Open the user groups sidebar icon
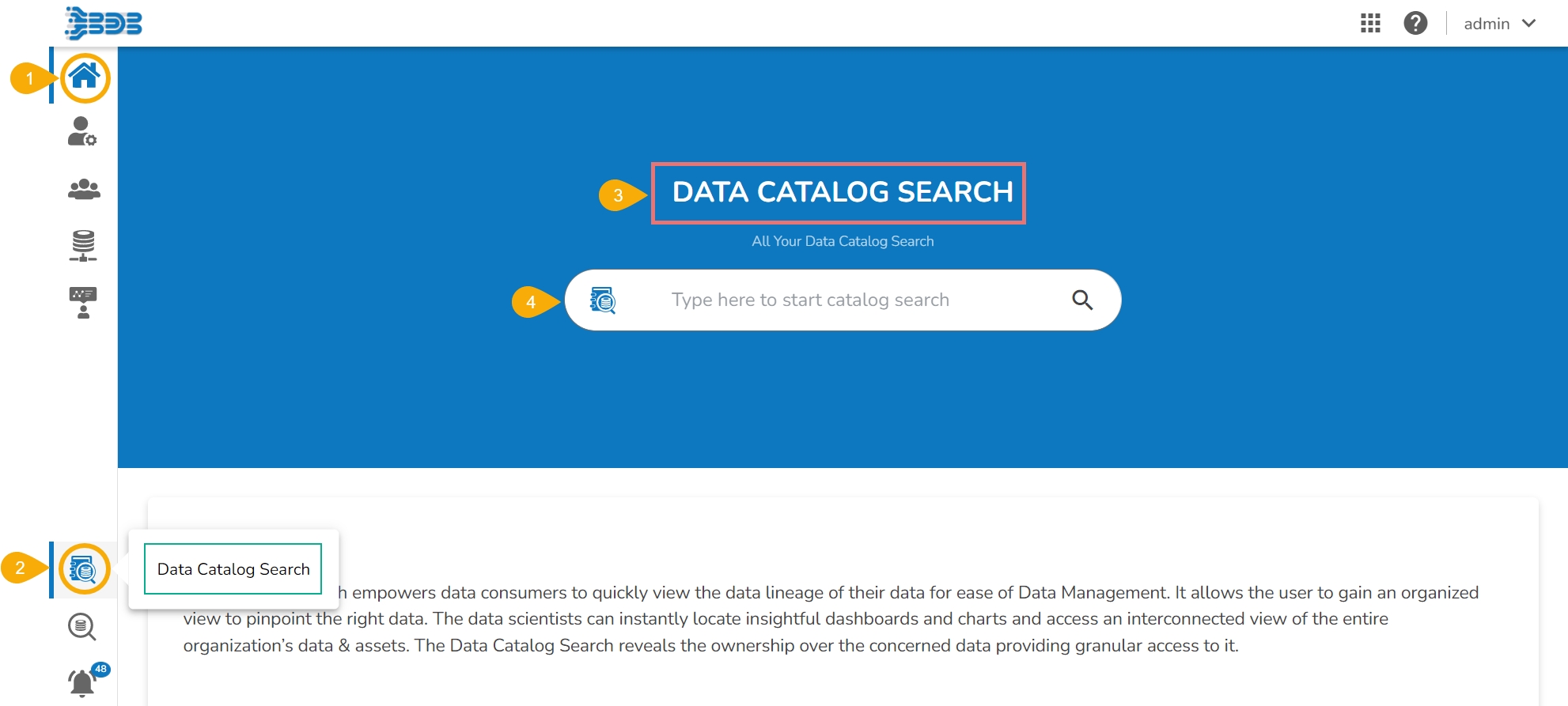 click(x=84, y=189)
